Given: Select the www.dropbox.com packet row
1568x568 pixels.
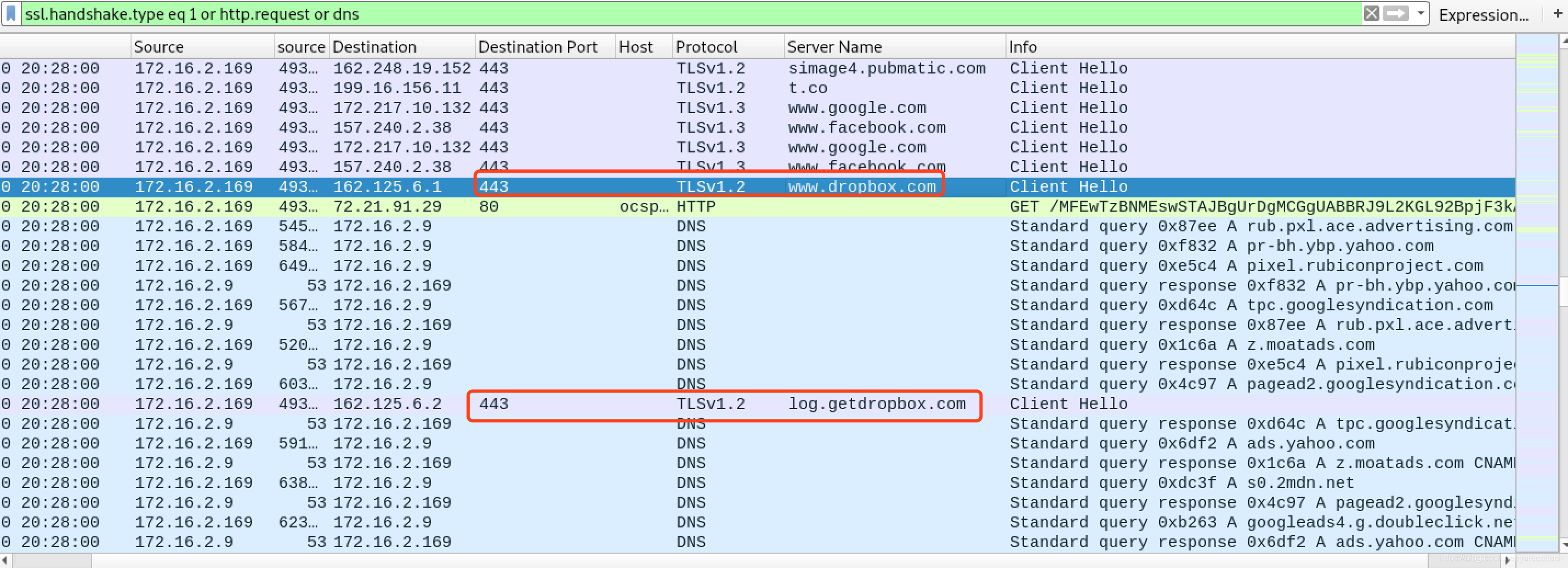Looking at the screenshot, I should [757, 187].
